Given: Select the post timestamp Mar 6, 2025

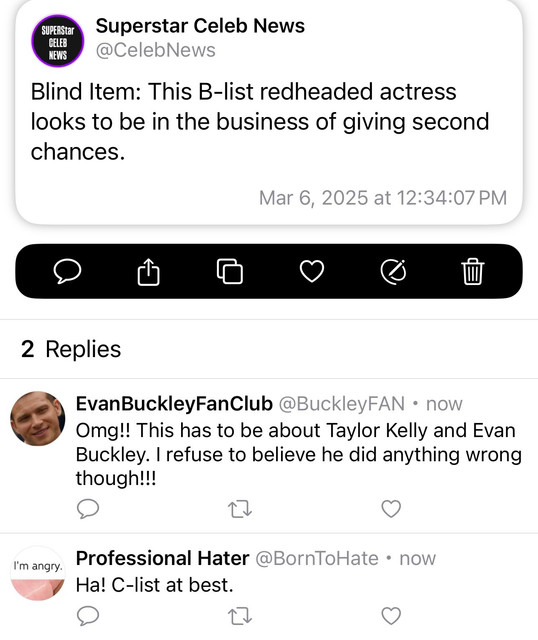Looking at the screenshot, I should pyautogui.click(x=383, y=198).
